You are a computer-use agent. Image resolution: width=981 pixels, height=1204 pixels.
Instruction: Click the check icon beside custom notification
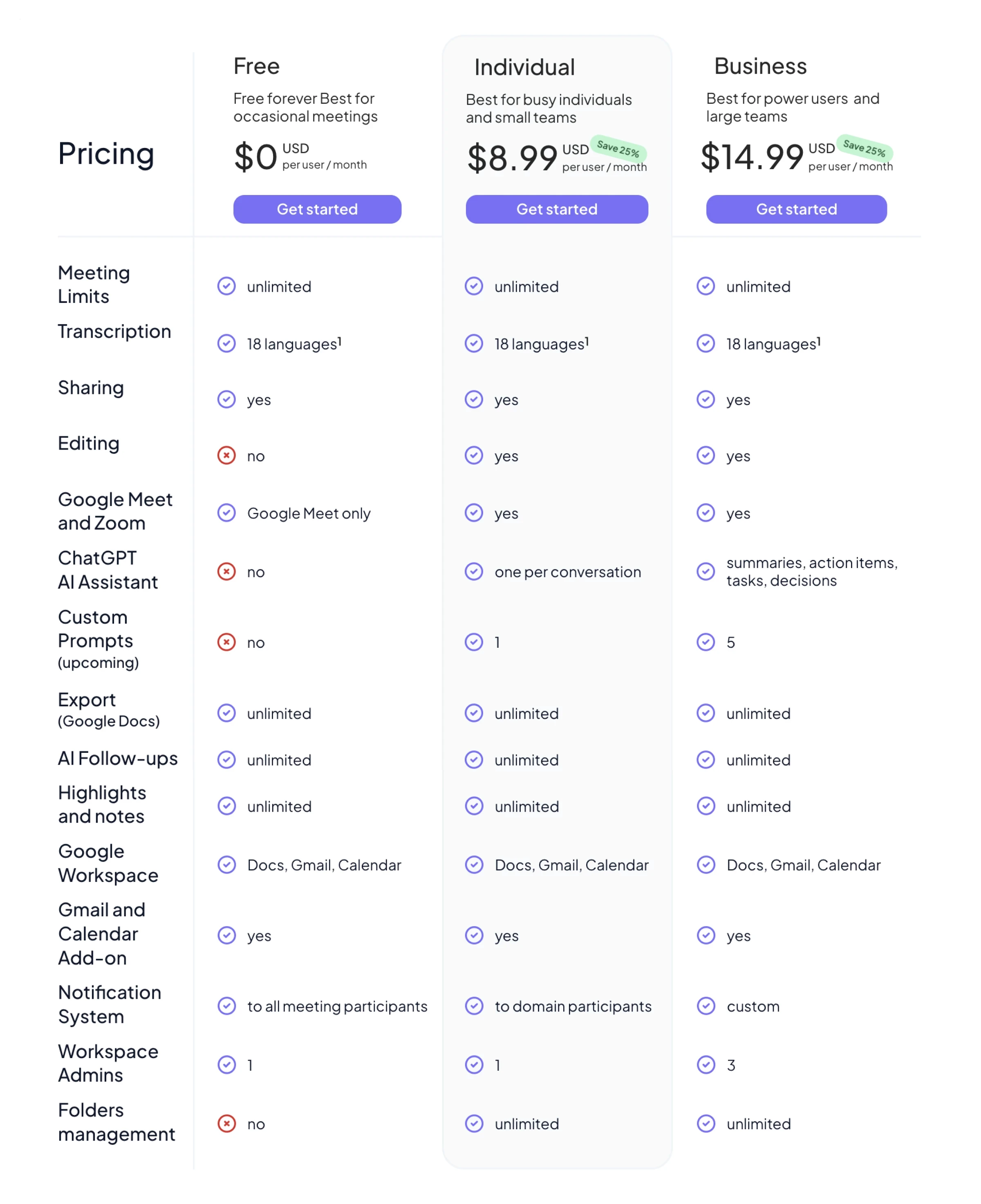(x=705, y=1006)
